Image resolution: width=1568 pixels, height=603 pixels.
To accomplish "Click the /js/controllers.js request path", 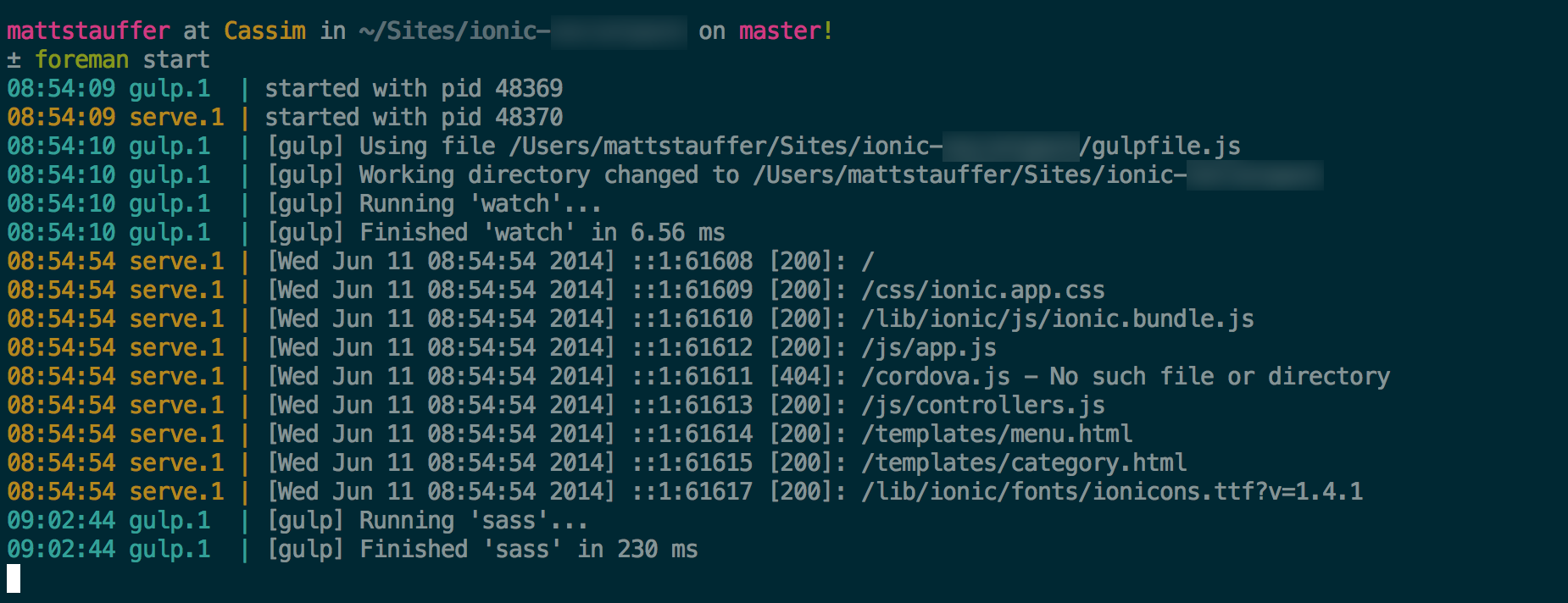I will [x=983, y=406].
